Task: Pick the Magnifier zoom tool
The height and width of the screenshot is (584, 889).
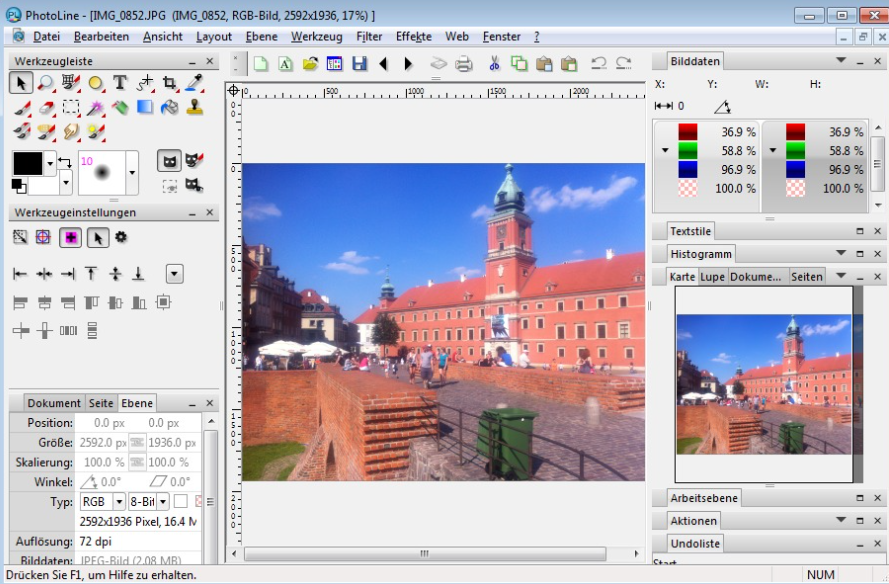Action: tap(46, 83)
